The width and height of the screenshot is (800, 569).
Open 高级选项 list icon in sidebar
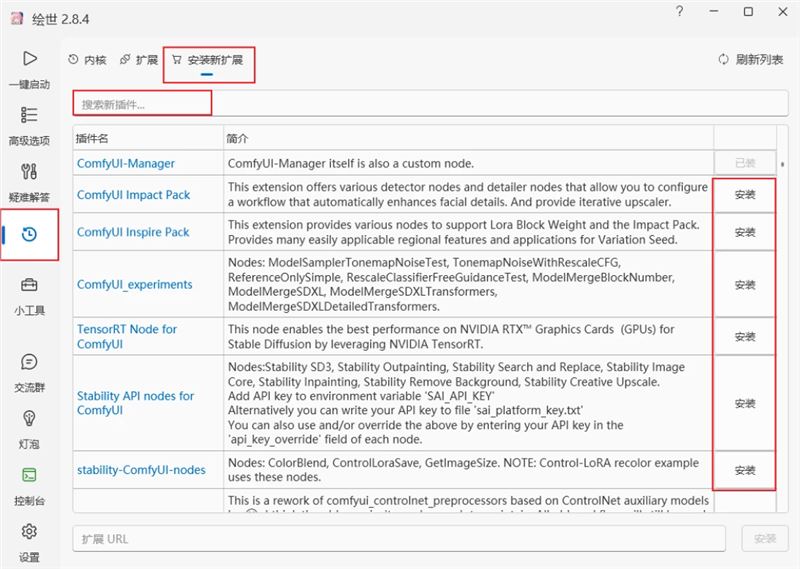[29, 115]
